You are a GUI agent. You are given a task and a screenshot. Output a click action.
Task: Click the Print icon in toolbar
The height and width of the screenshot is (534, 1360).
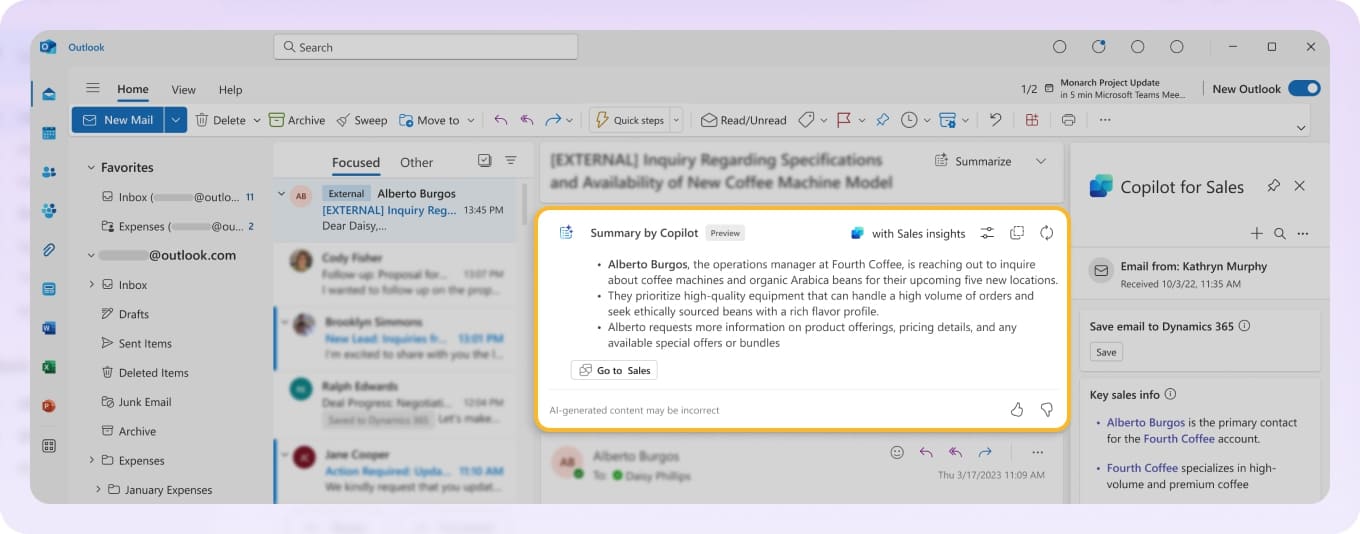1068,120
